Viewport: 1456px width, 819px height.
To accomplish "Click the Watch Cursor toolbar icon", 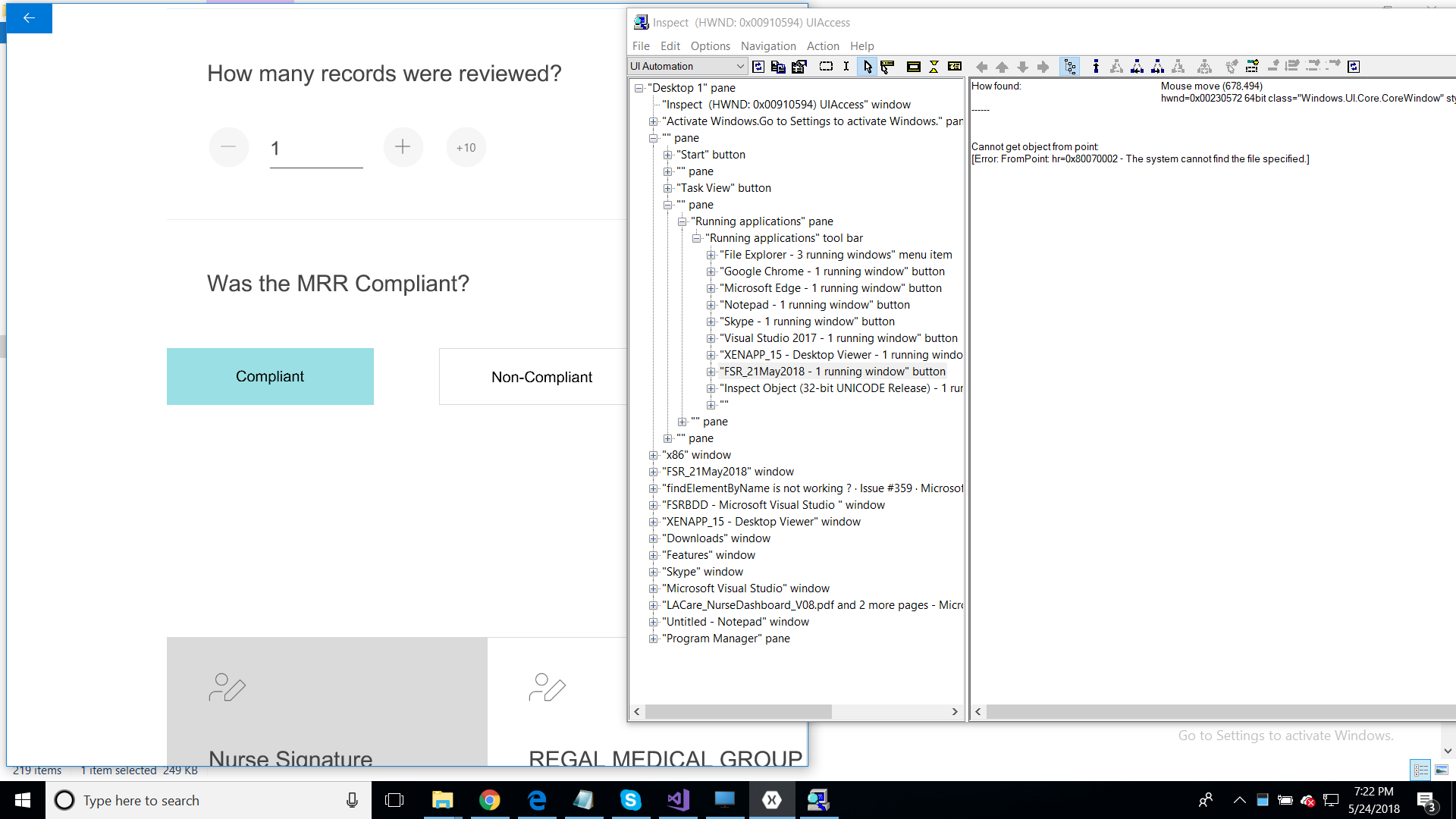I will point(868,67).
